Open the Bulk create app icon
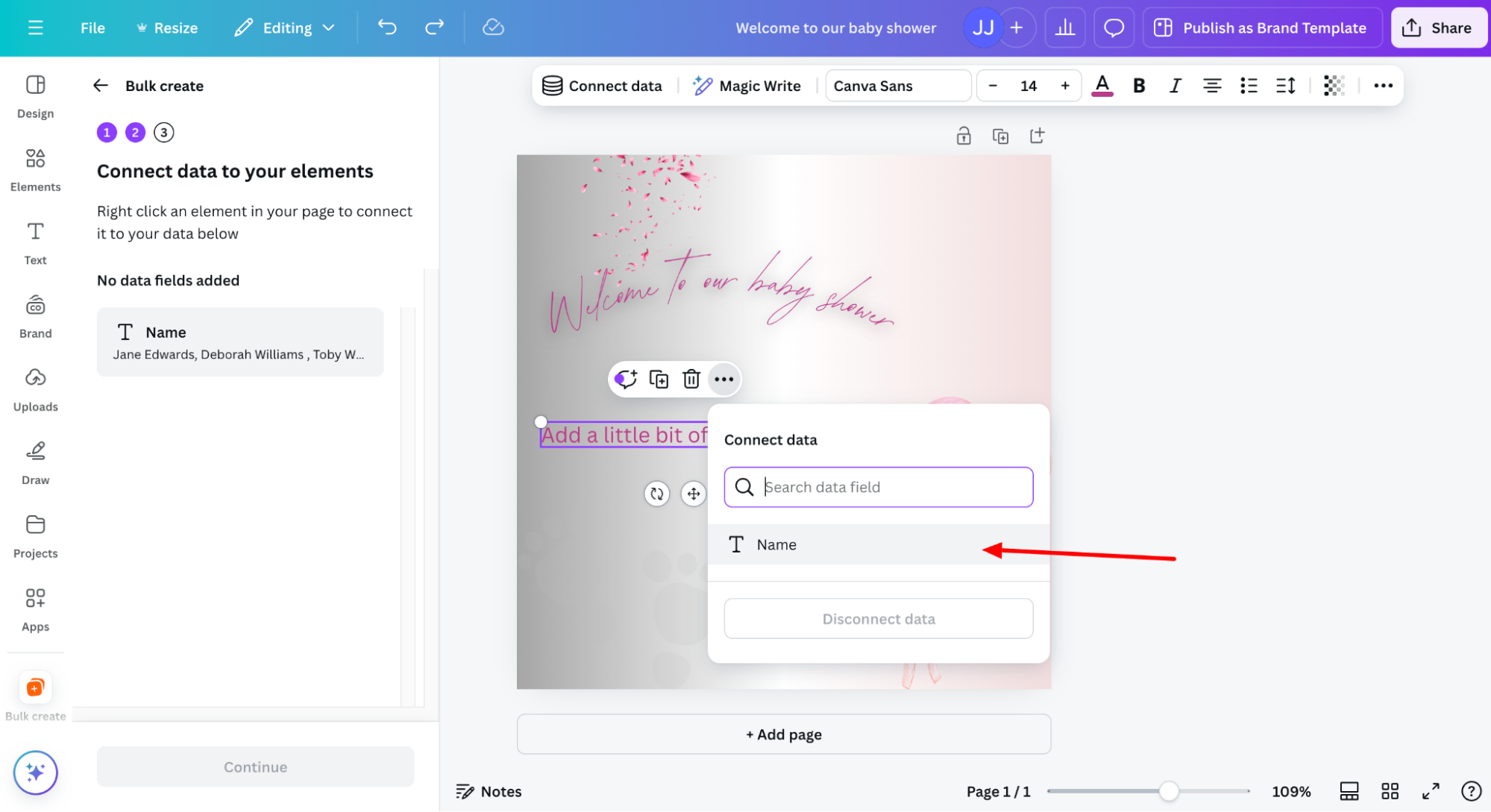 (35, 687)
